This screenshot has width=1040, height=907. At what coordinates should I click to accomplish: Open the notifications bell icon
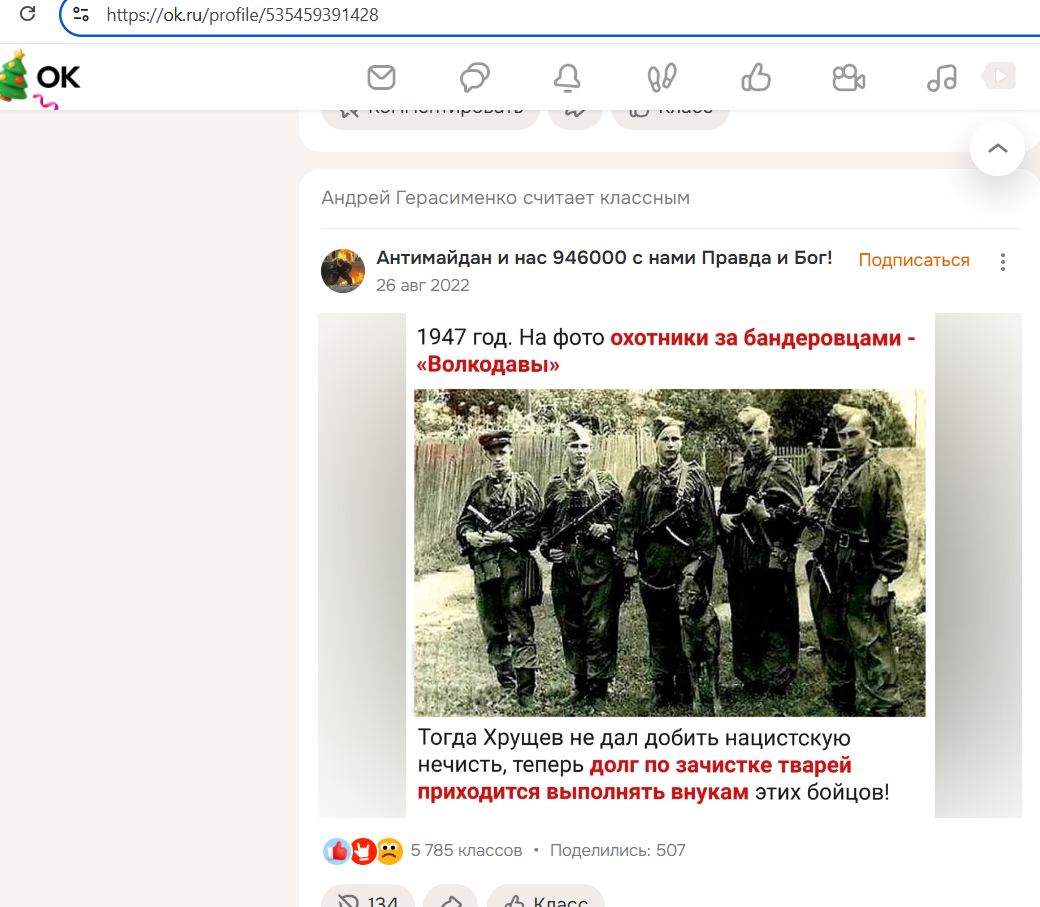pyautogui.click(x=568, y=78)
